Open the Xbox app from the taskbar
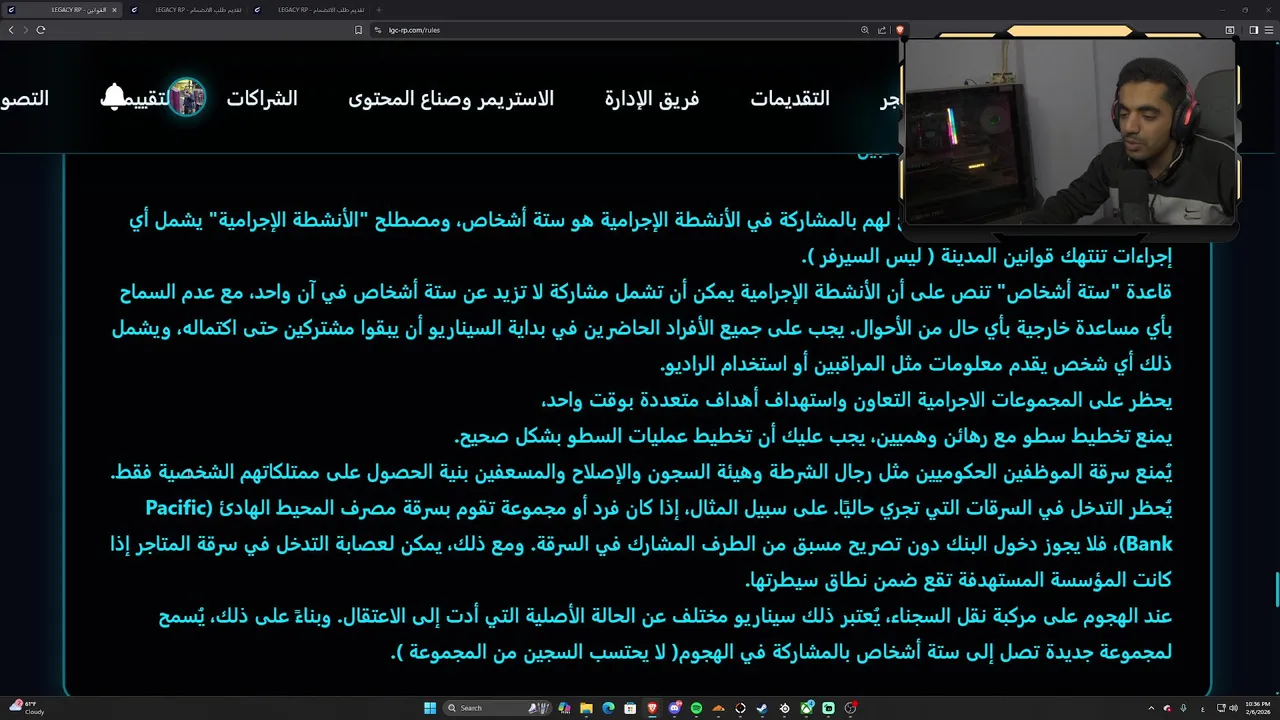 pyautogui.click(x=806, y=708)
